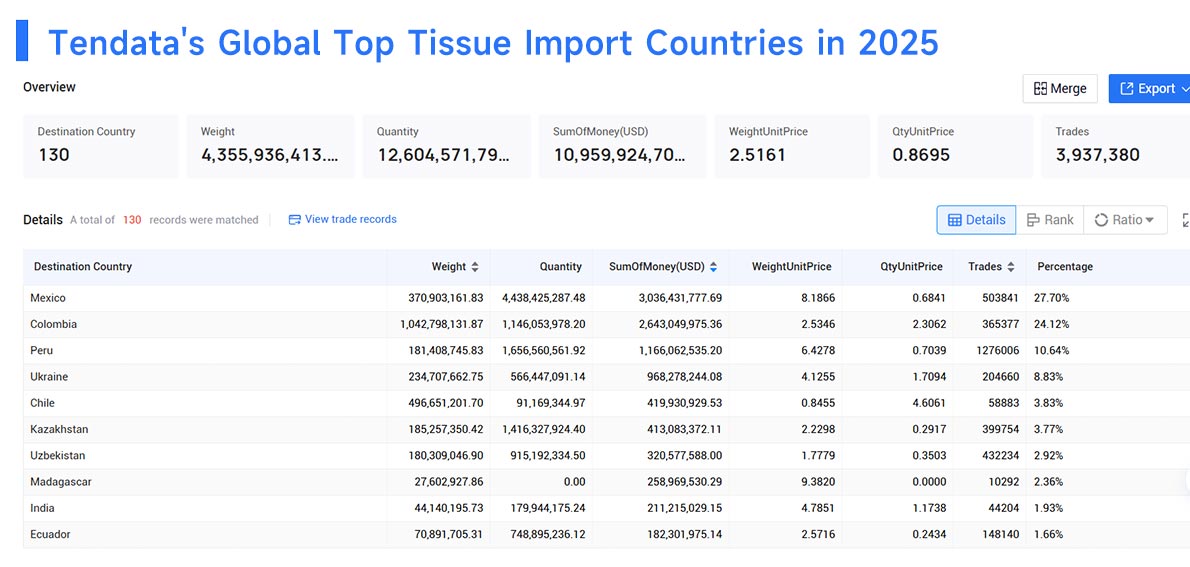Select the Madagascar row country name
The image size is (1190, 567).
pyautogui.click(x=61, y=481)
